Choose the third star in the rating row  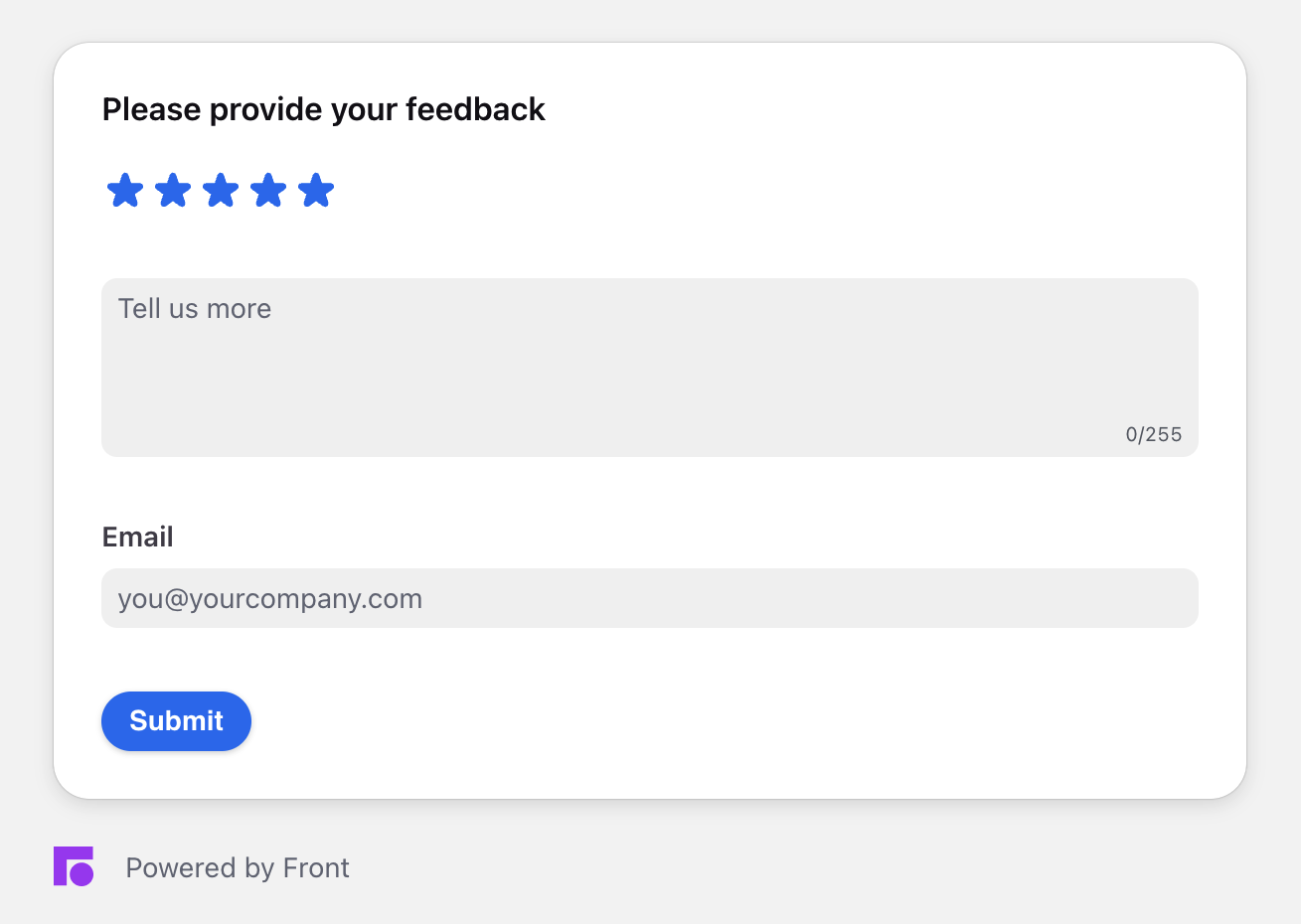coord(221,190)
